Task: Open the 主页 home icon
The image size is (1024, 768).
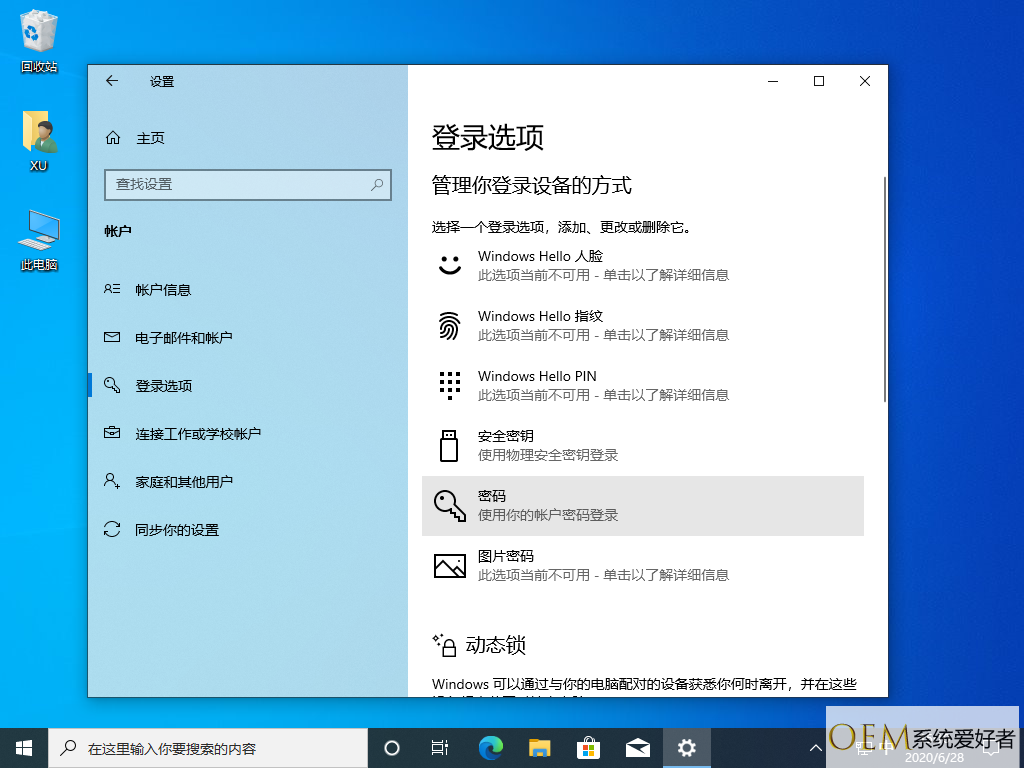Action: pos(113,138)
